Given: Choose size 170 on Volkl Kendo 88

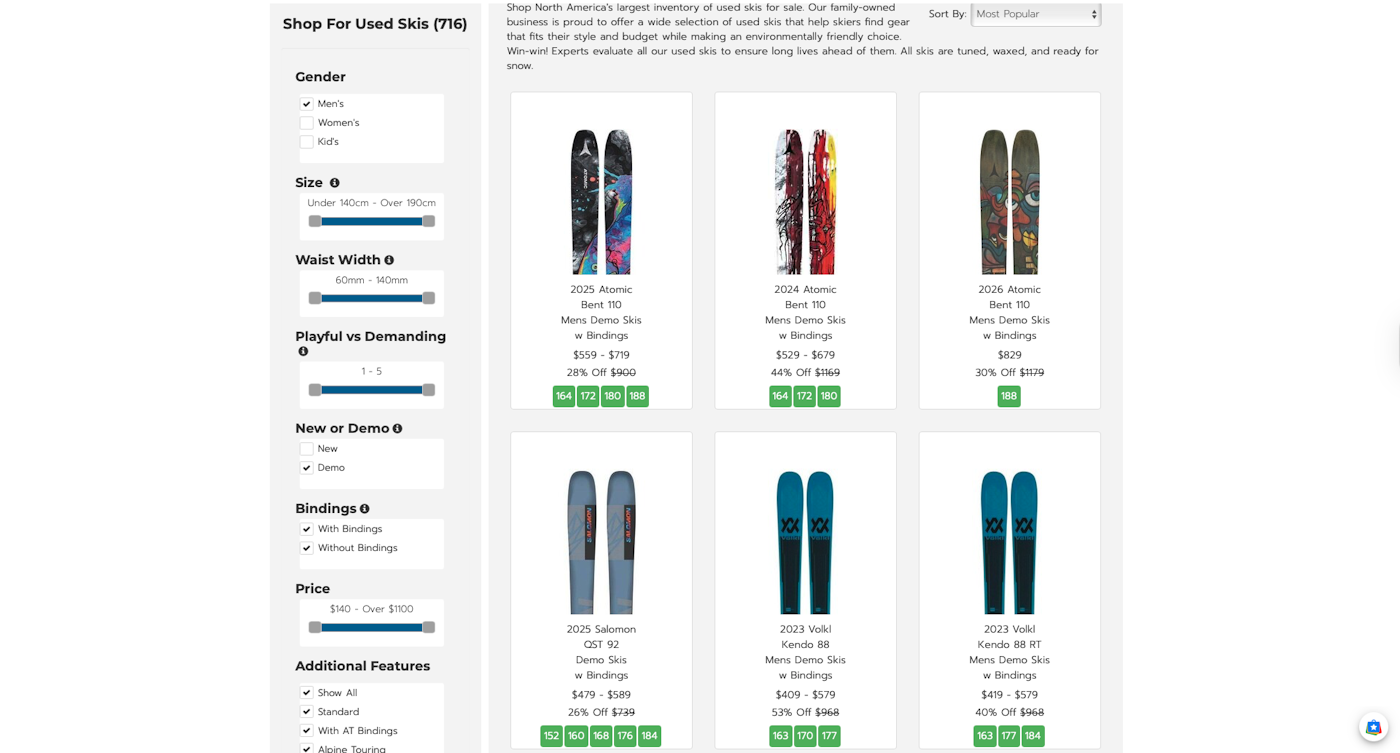Looking at the screenshot, I should (x=805, y=736).
